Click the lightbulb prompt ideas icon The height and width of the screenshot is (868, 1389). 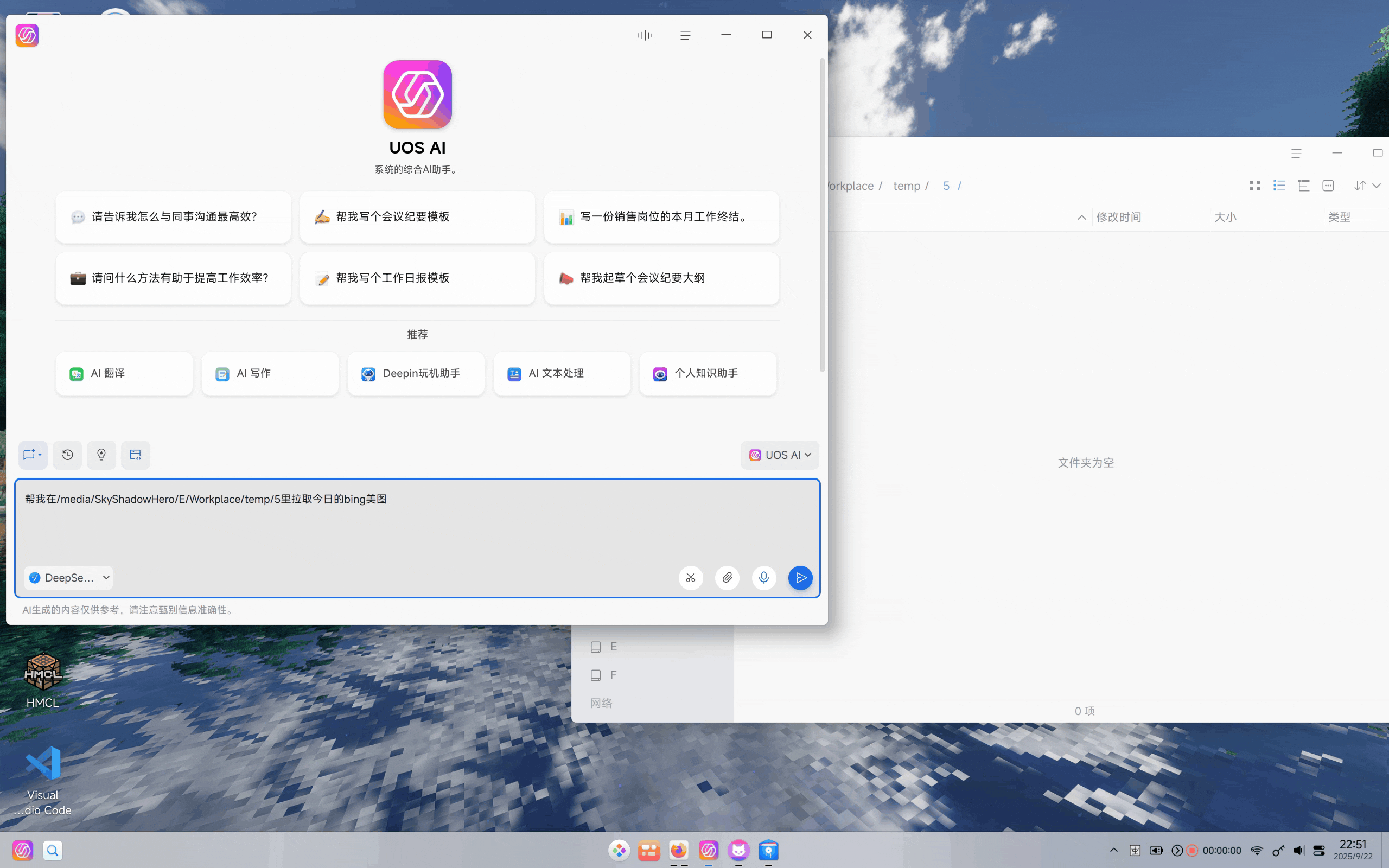point(101,455)
